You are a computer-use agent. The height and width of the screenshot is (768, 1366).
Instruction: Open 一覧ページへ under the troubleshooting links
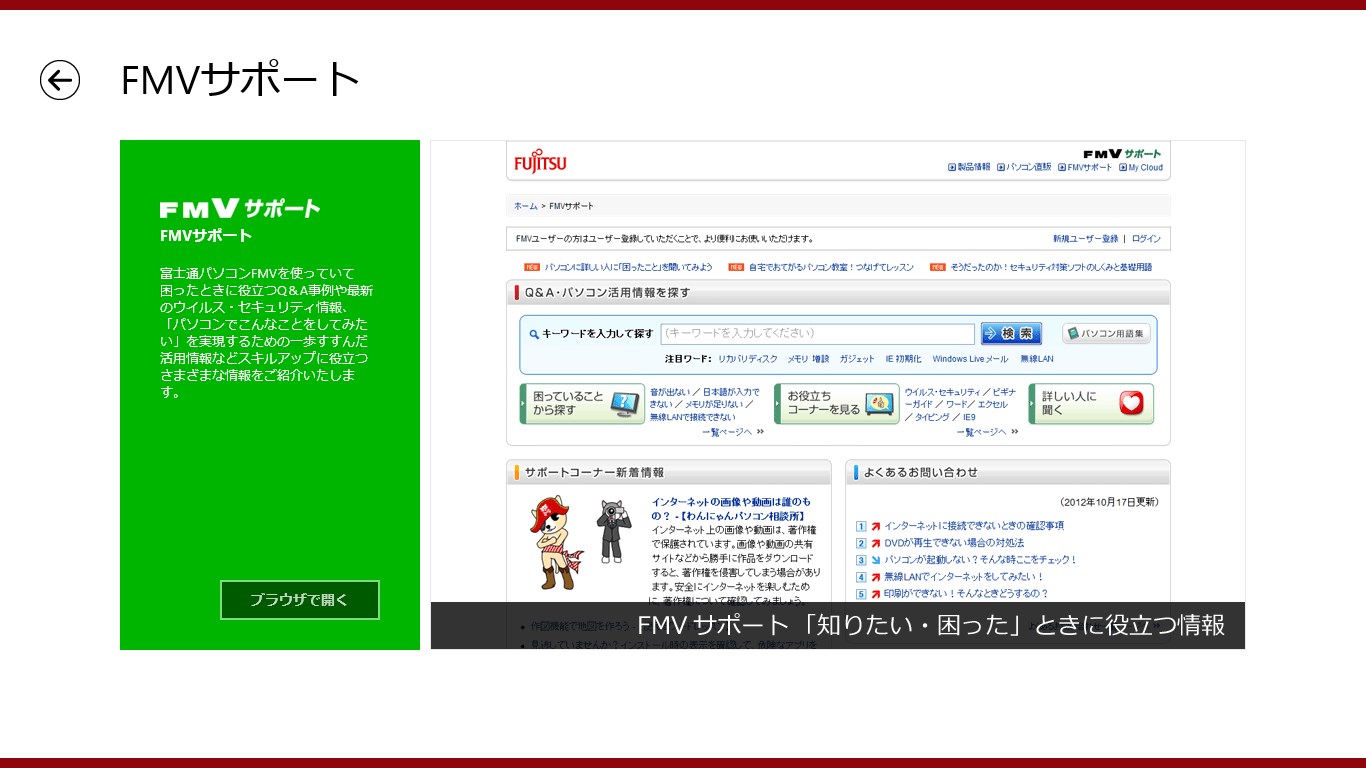click(733, 432)
